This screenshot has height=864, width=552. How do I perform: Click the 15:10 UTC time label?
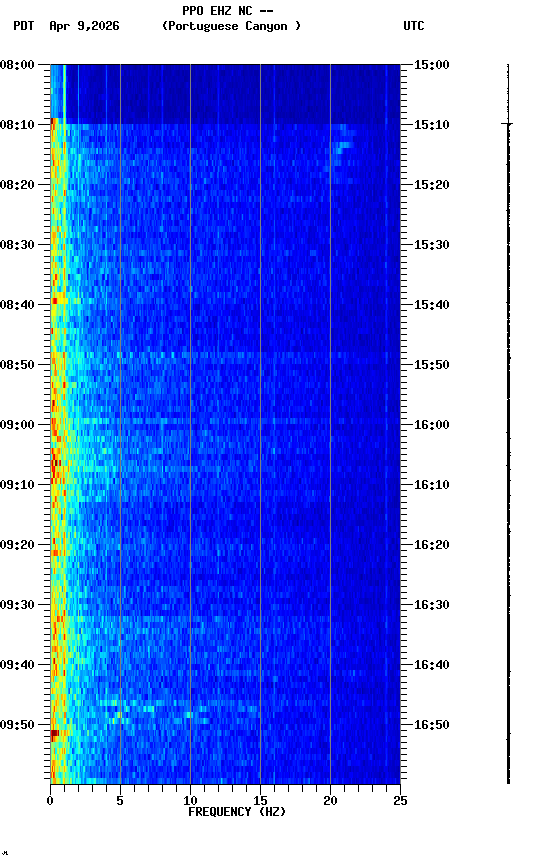tap(432, 125)
